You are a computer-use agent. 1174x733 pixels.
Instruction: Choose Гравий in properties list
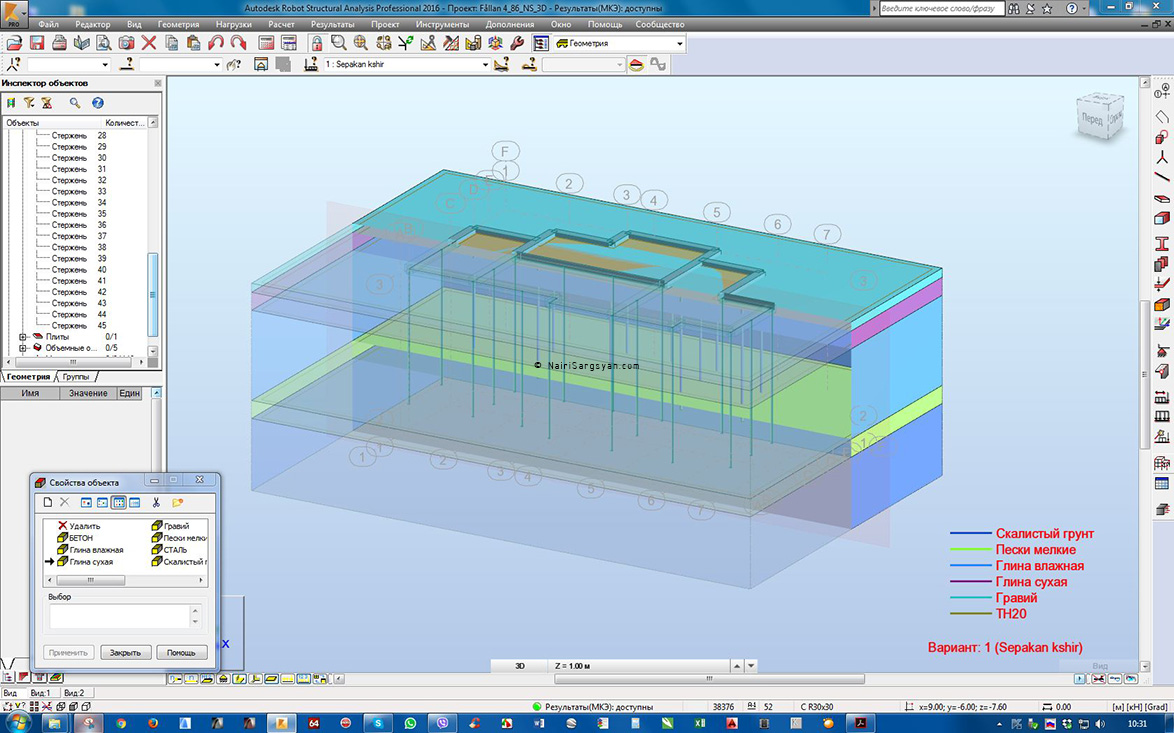(x=171, y=526)
